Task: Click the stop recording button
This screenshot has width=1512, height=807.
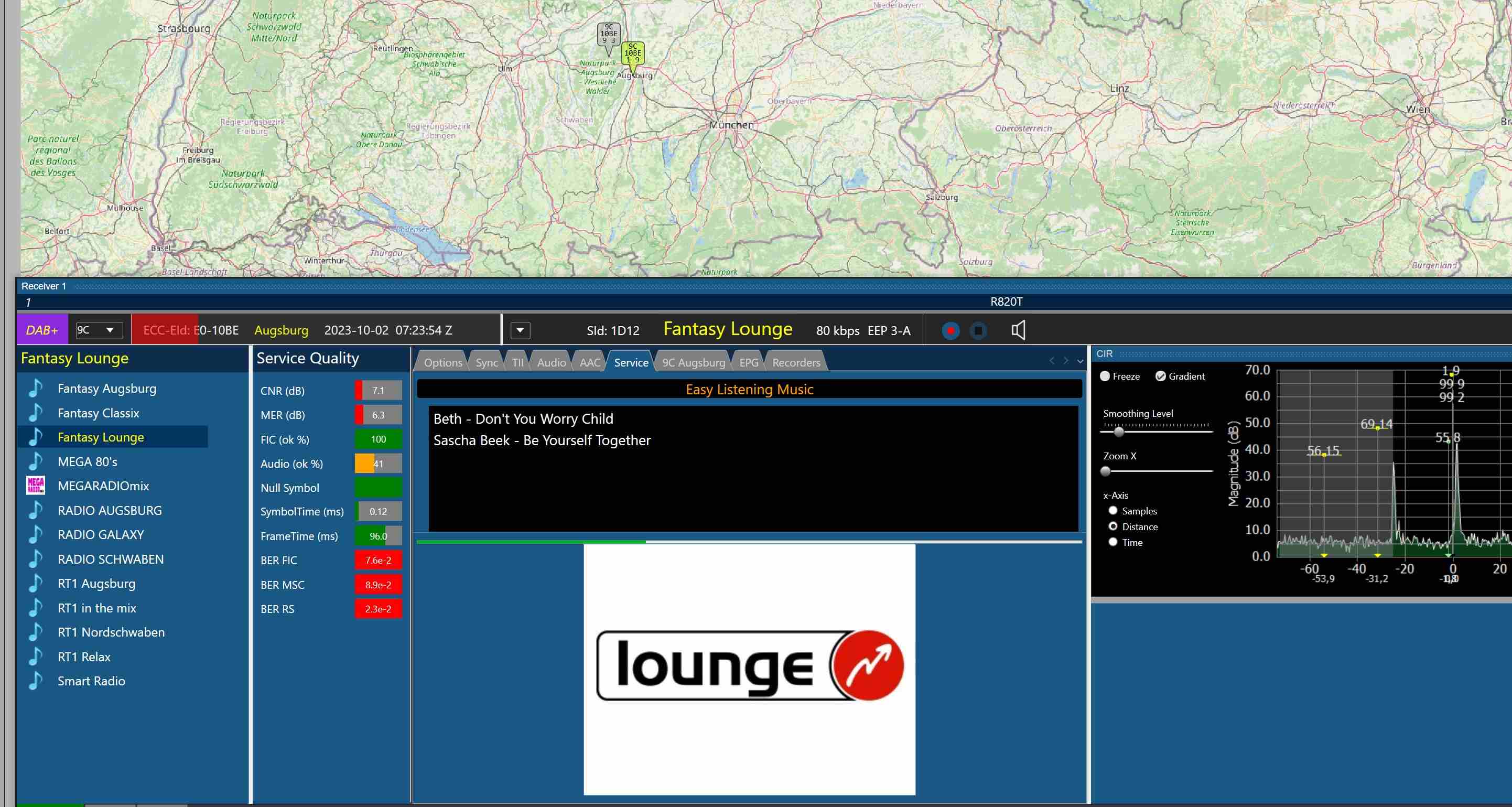Action: pos(978,330)
